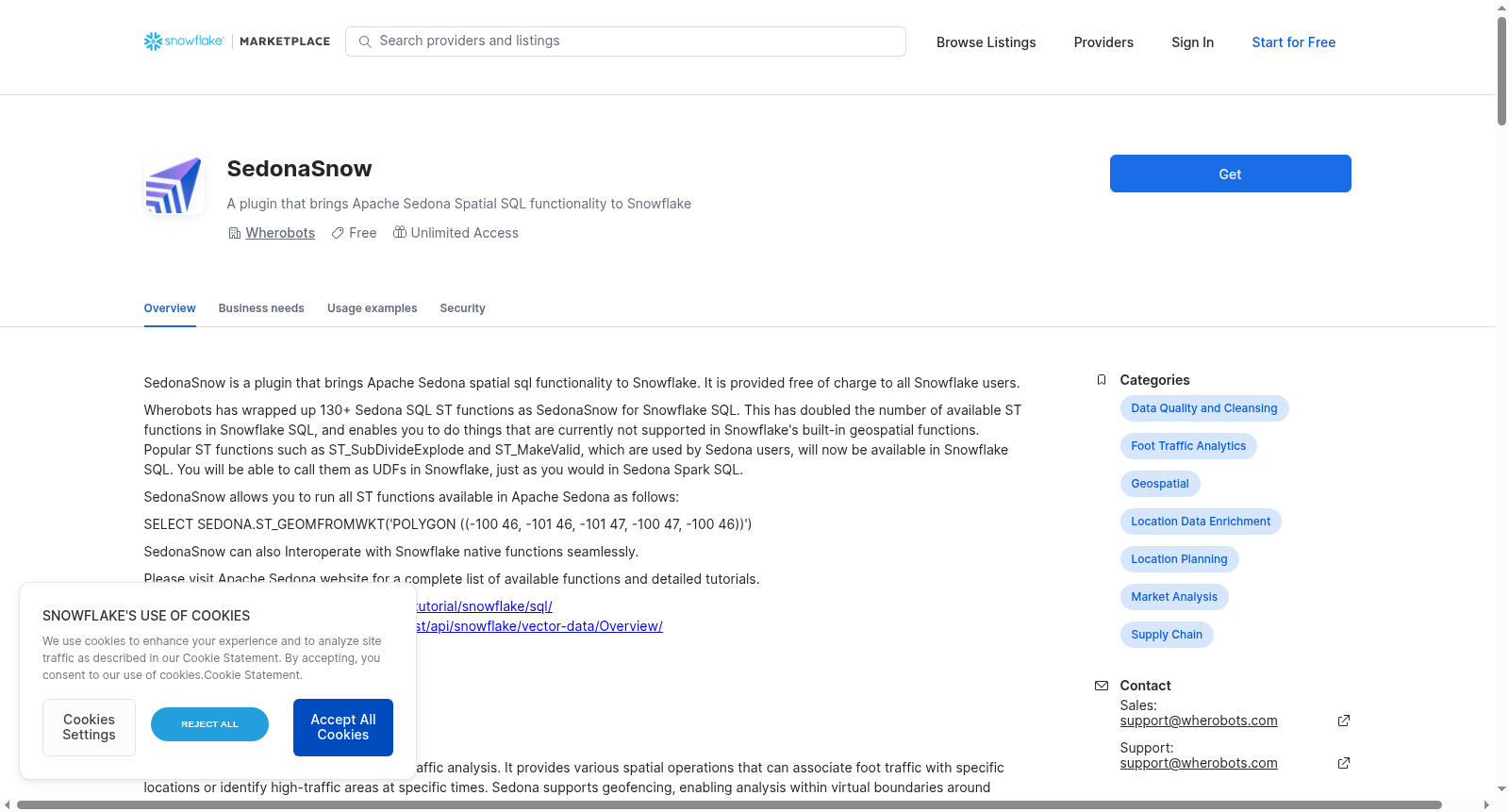Click Accept All Cookies
Image resolution: width=1509 pixels, height=812 pixels.
343,727
